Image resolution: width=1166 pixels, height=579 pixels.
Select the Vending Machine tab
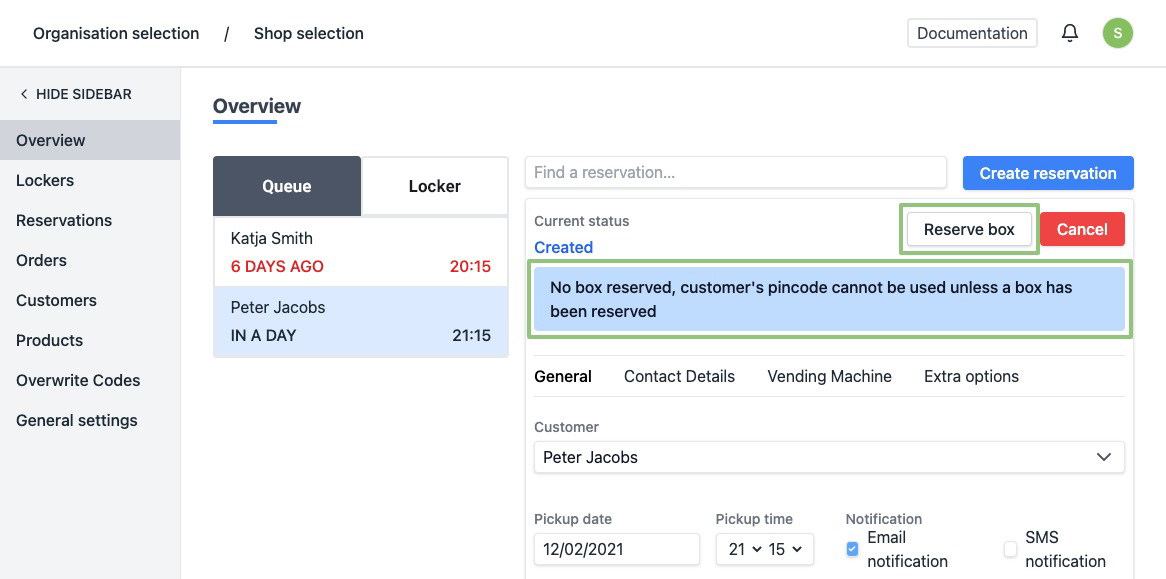(829, 376)
